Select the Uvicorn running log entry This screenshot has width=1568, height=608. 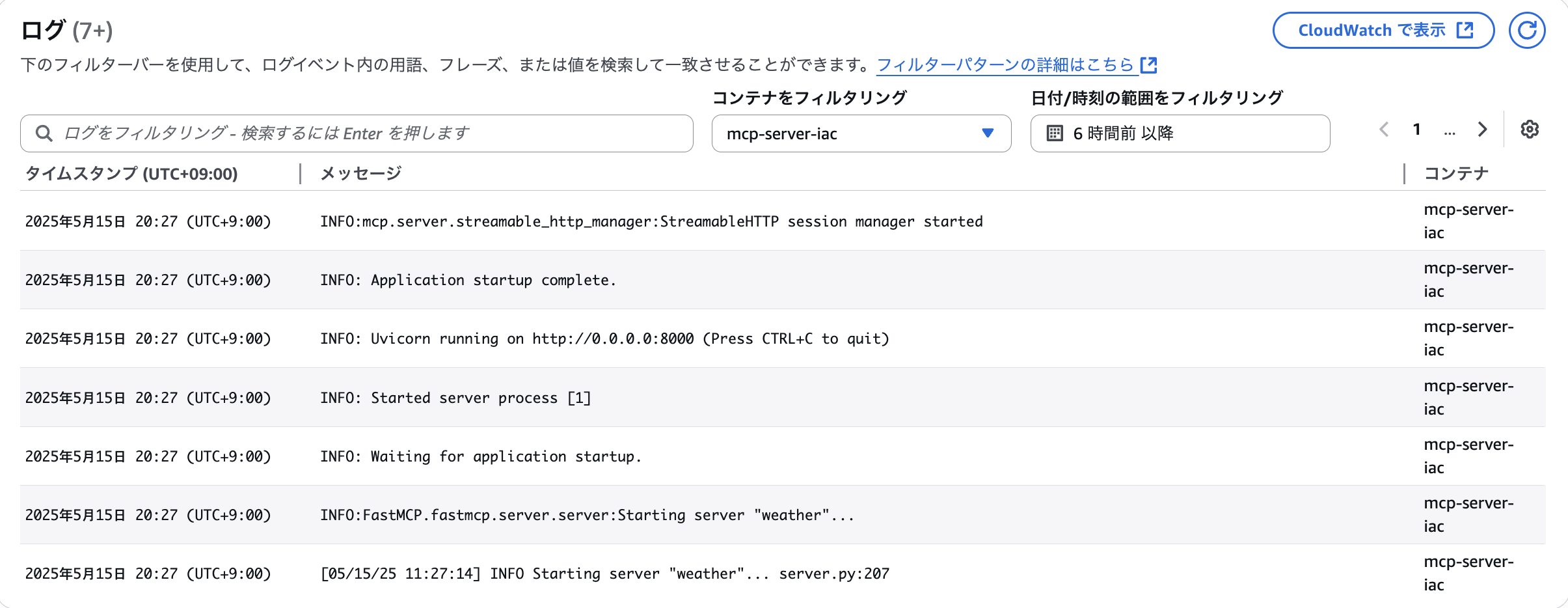tap(586, 338)
